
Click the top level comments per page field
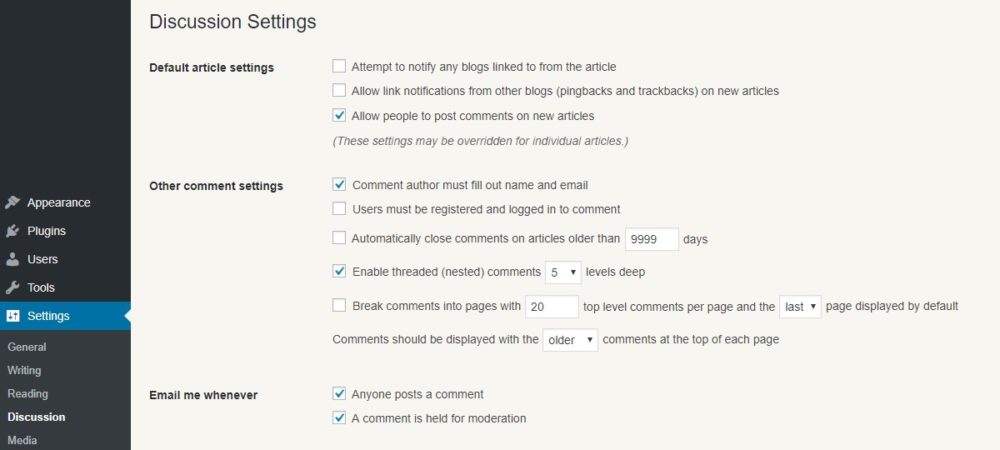tap(552, 307)
